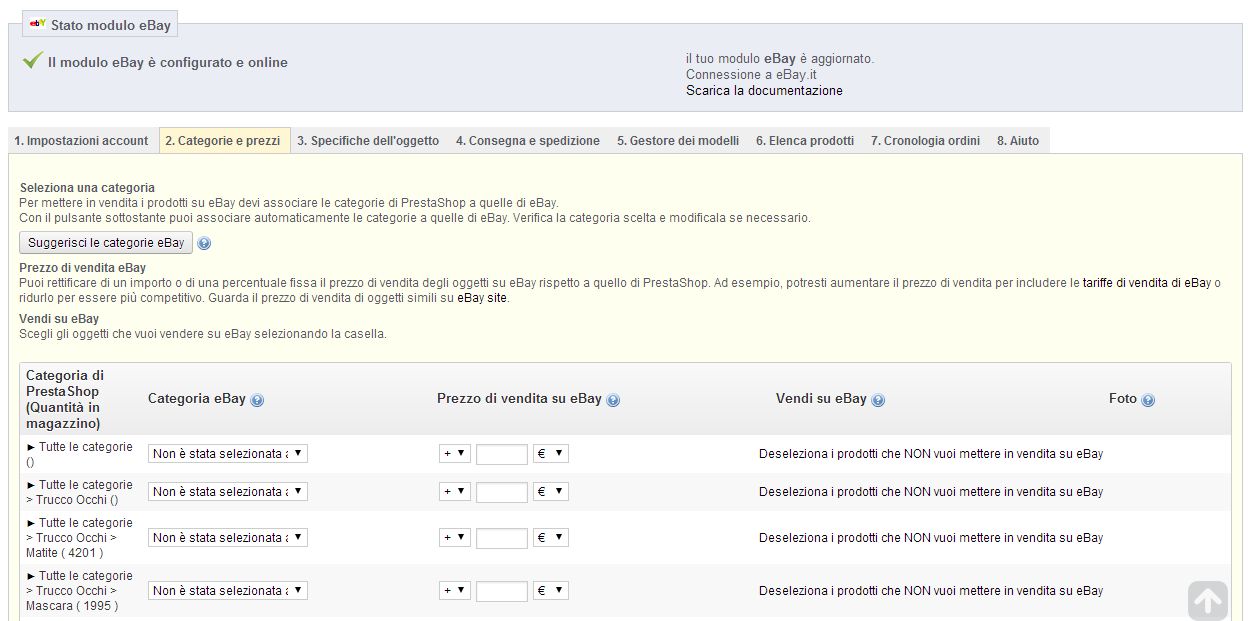The width and height of the screenshot is (1249, 621).
Task: Click Deseleziona i prodotti text in Matite row
Action: coord(931,538)
